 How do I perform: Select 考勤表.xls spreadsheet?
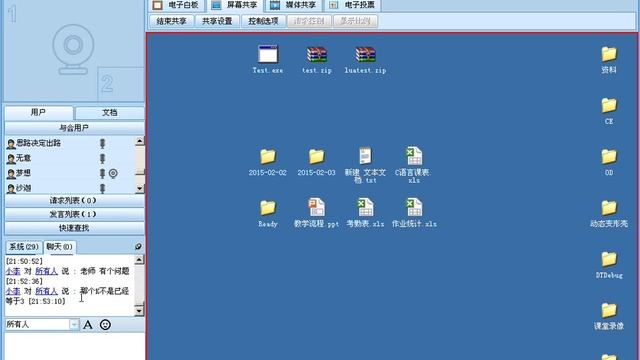(365, 213)
